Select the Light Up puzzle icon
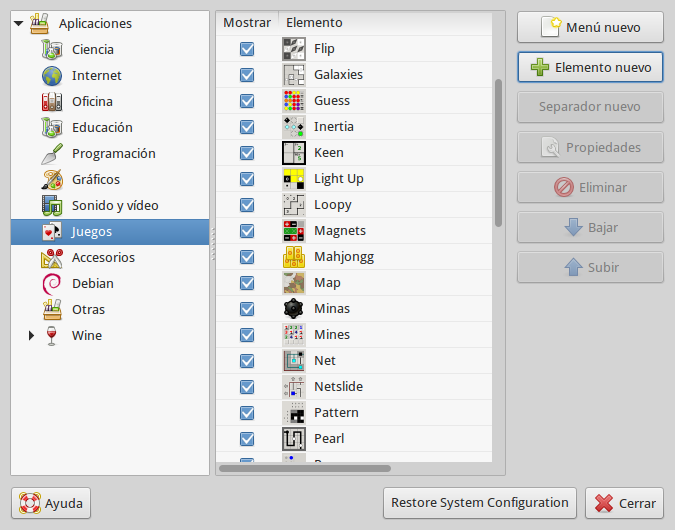 pos(294,179)
